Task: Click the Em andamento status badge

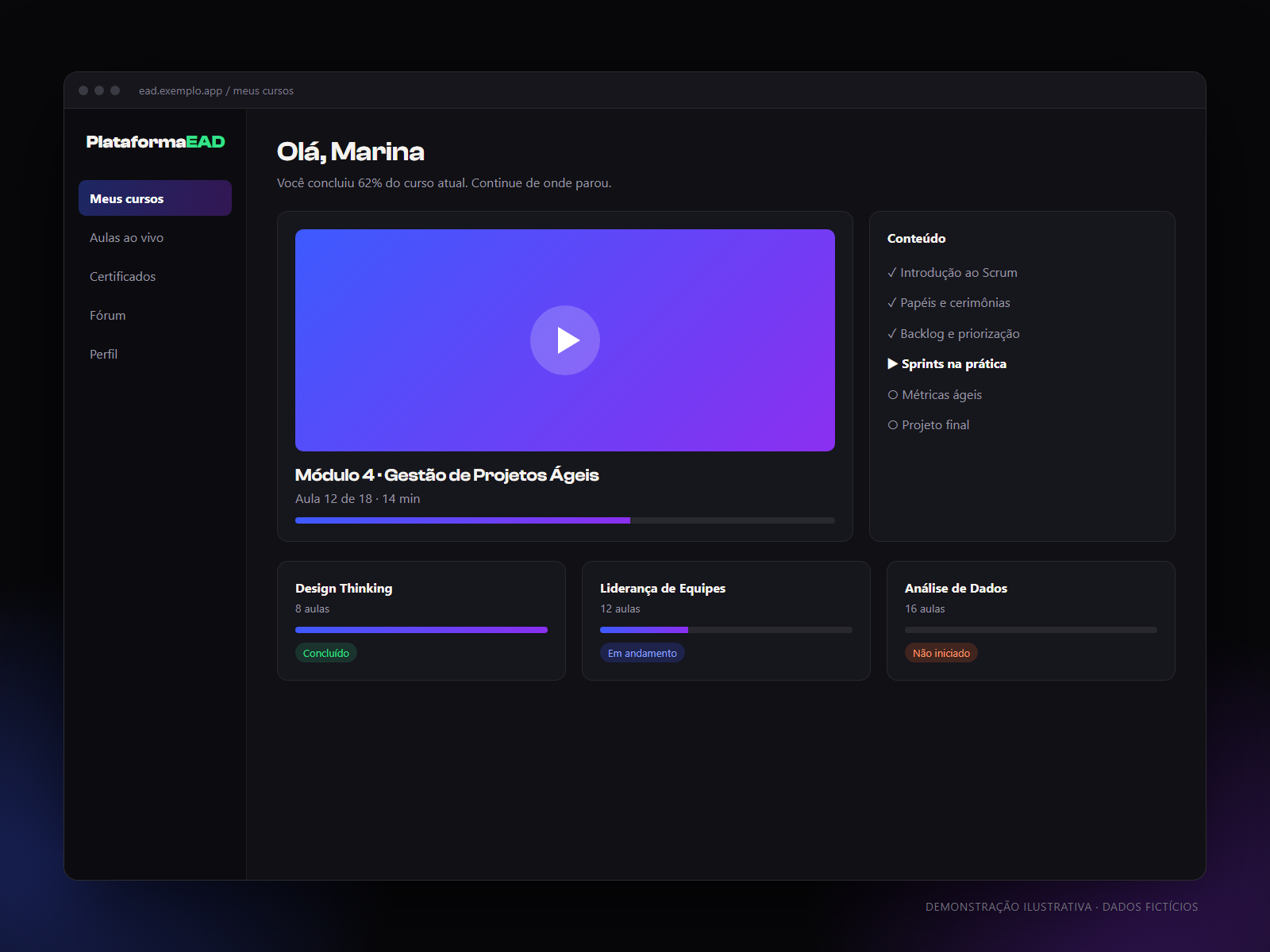Action: coord(642,653)
